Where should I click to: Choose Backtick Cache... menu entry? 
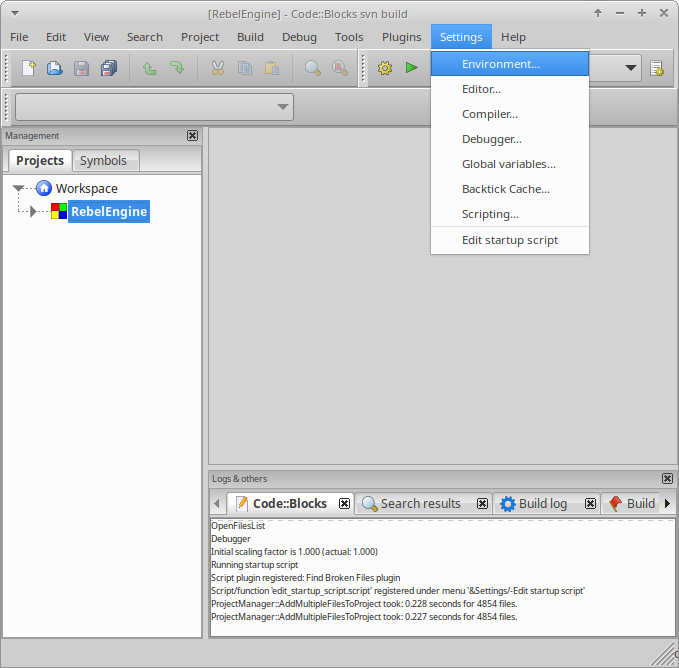tap(510, 189)
